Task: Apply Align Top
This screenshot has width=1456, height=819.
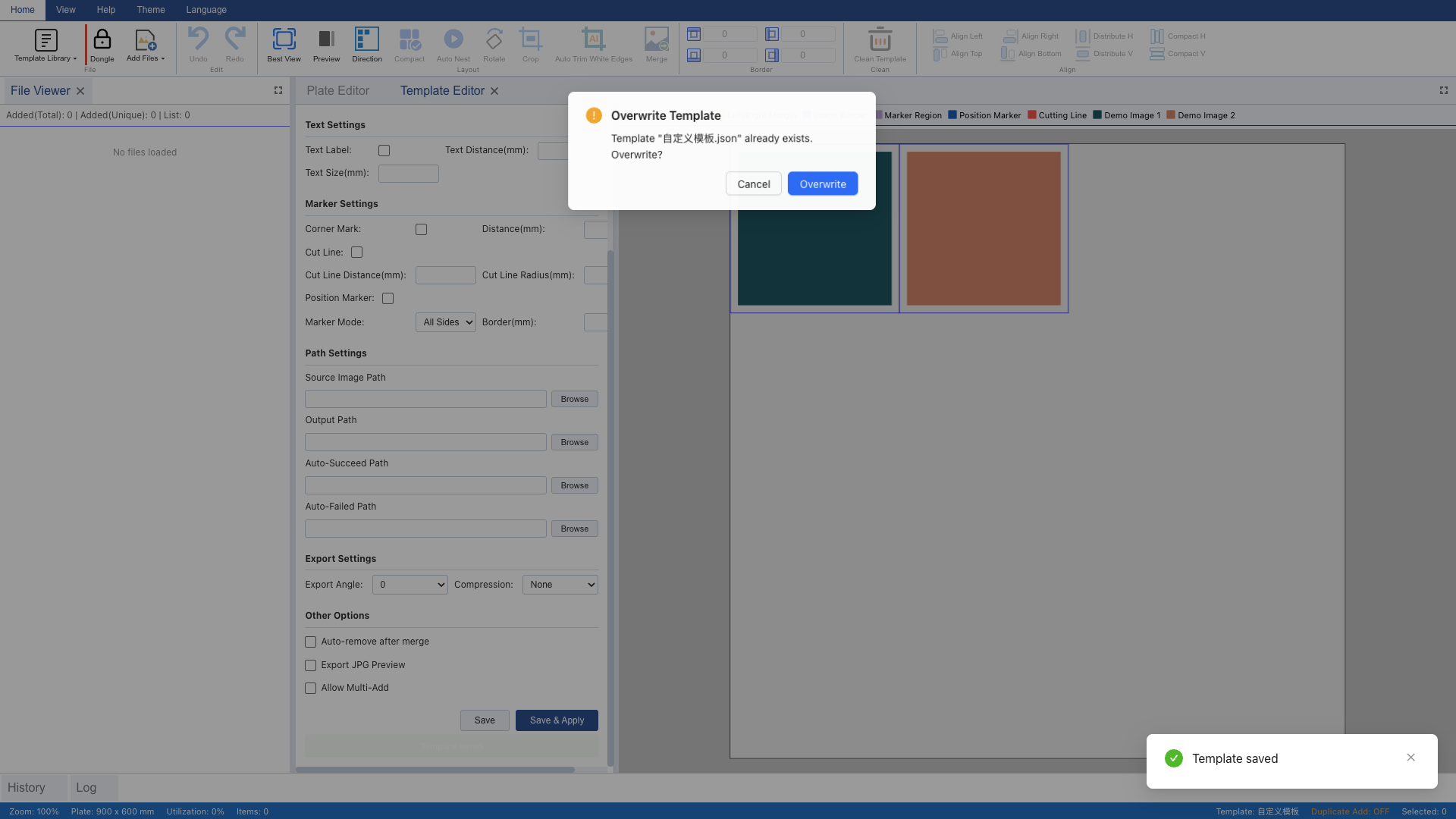Action: click(958, 54)
